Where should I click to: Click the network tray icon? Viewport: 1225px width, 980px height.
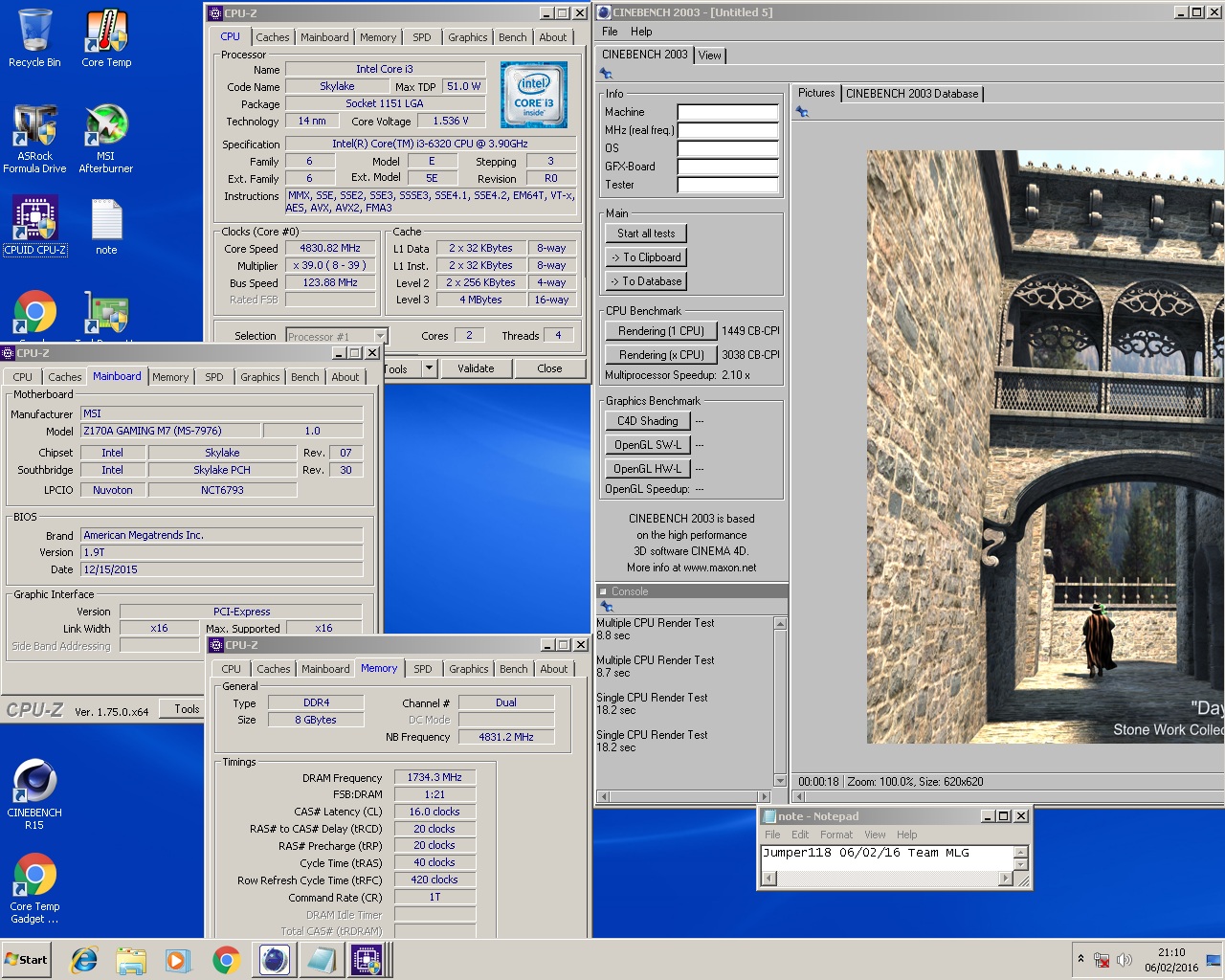click(1102, 960)
